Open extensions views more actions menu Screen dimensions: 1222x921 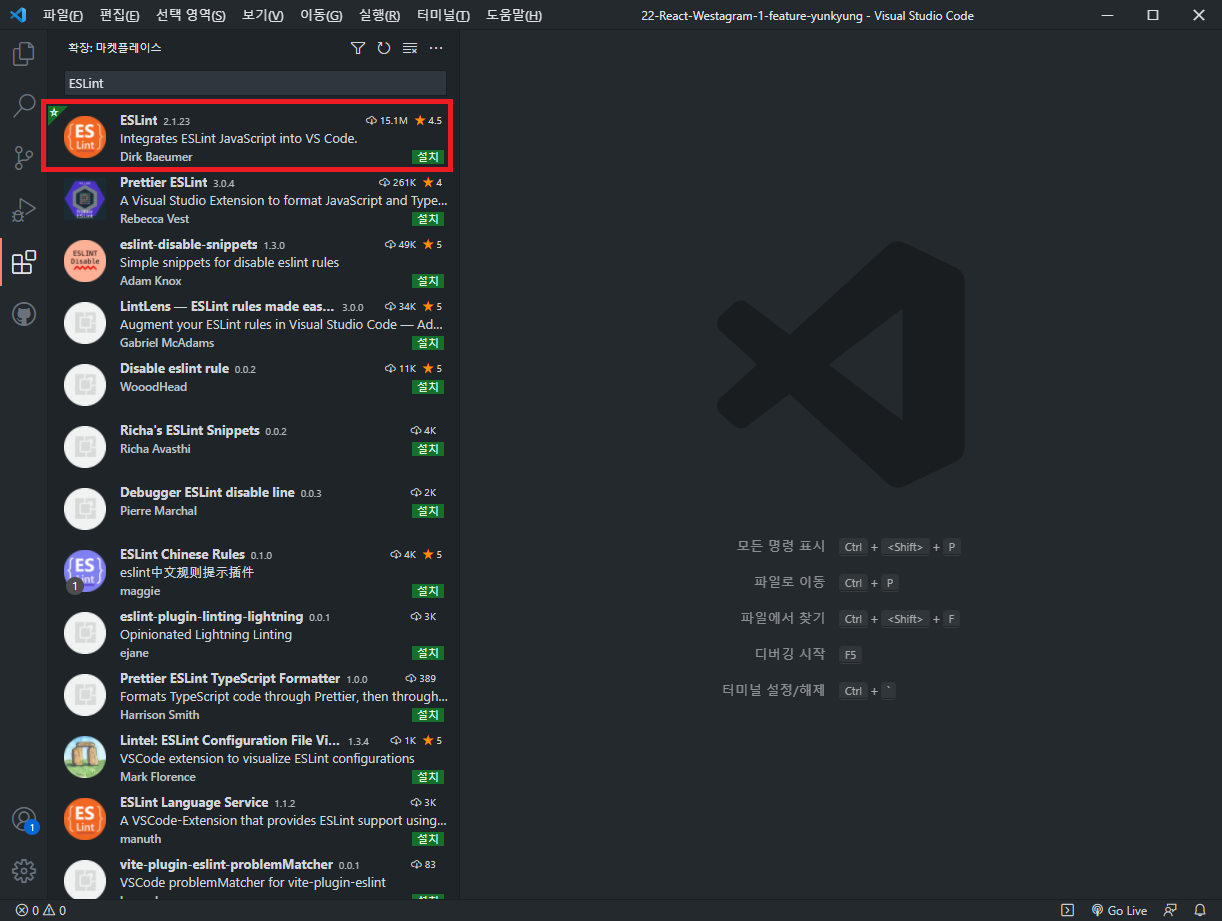click(436, 48)
